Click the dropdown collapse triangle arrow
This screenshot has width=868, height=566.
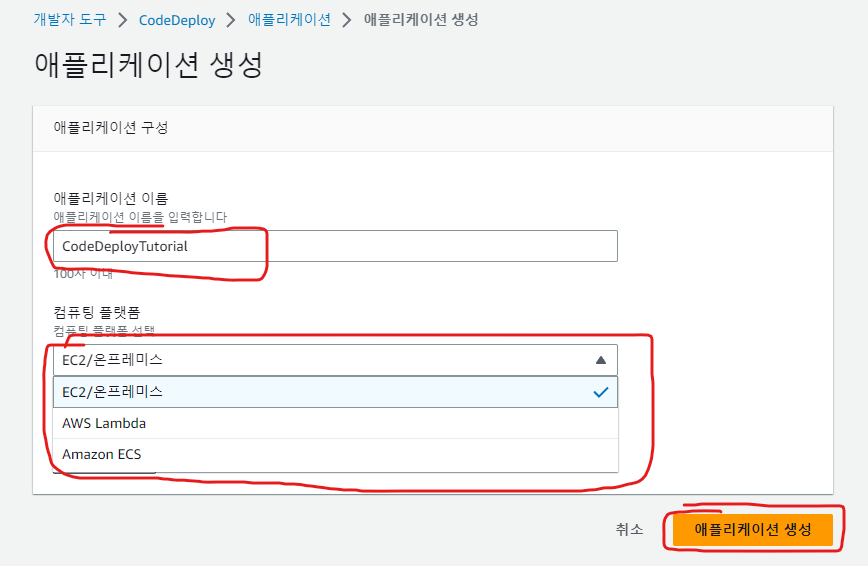pos(601,360)
